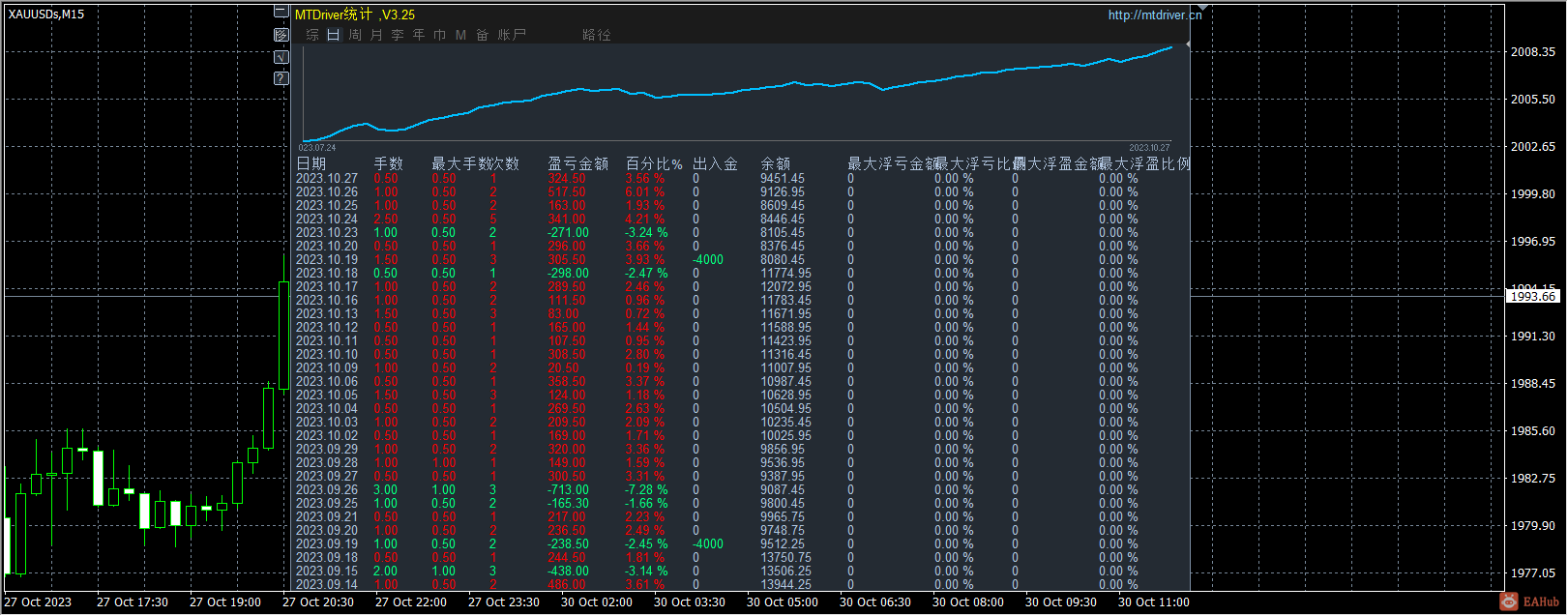
Task: Open the 路径 path tab
Action: pyautogui.click(x=597, y=35)
